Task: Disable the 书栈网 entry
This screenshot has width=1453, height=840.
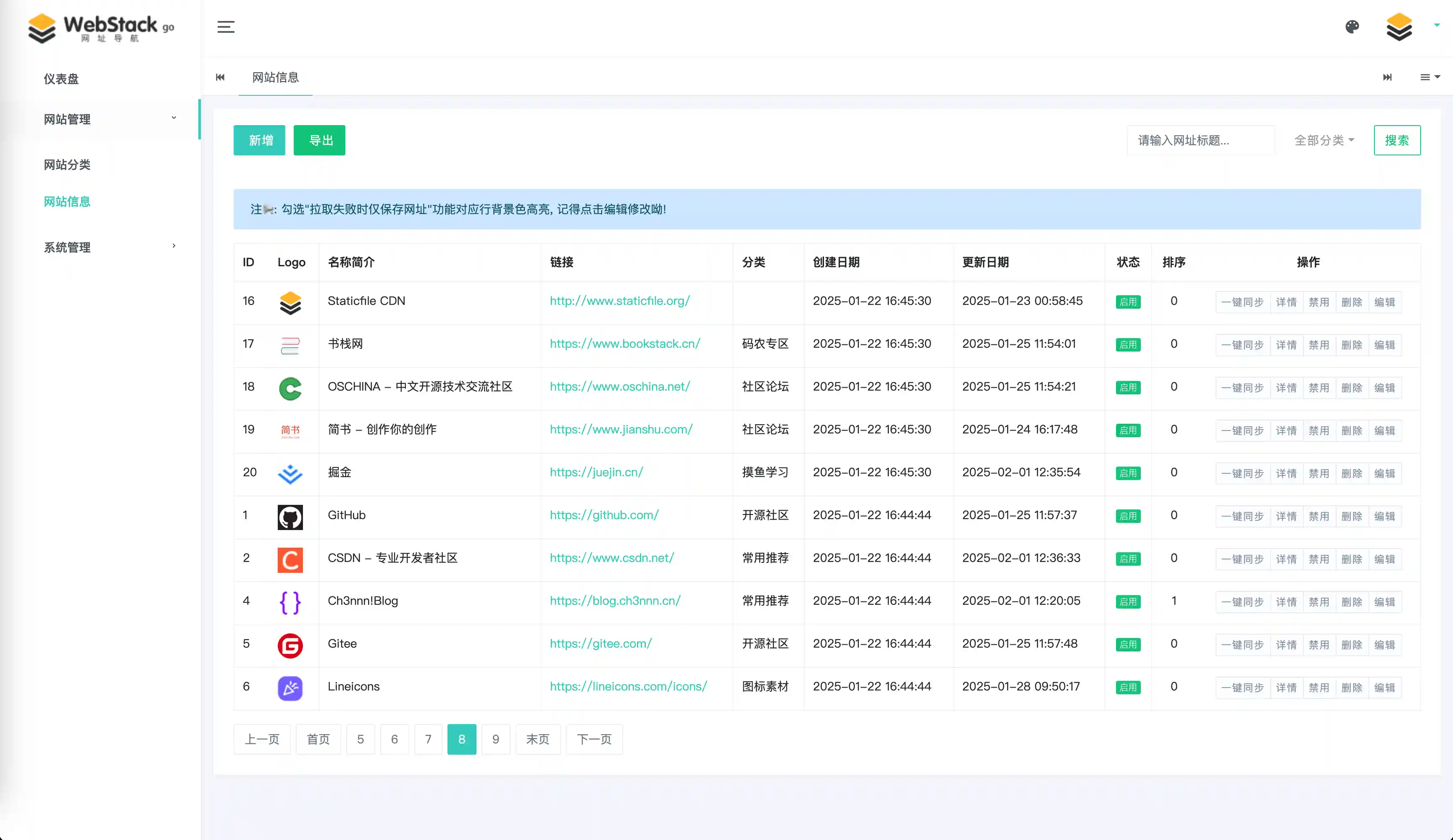Action: coord(1319,345)
